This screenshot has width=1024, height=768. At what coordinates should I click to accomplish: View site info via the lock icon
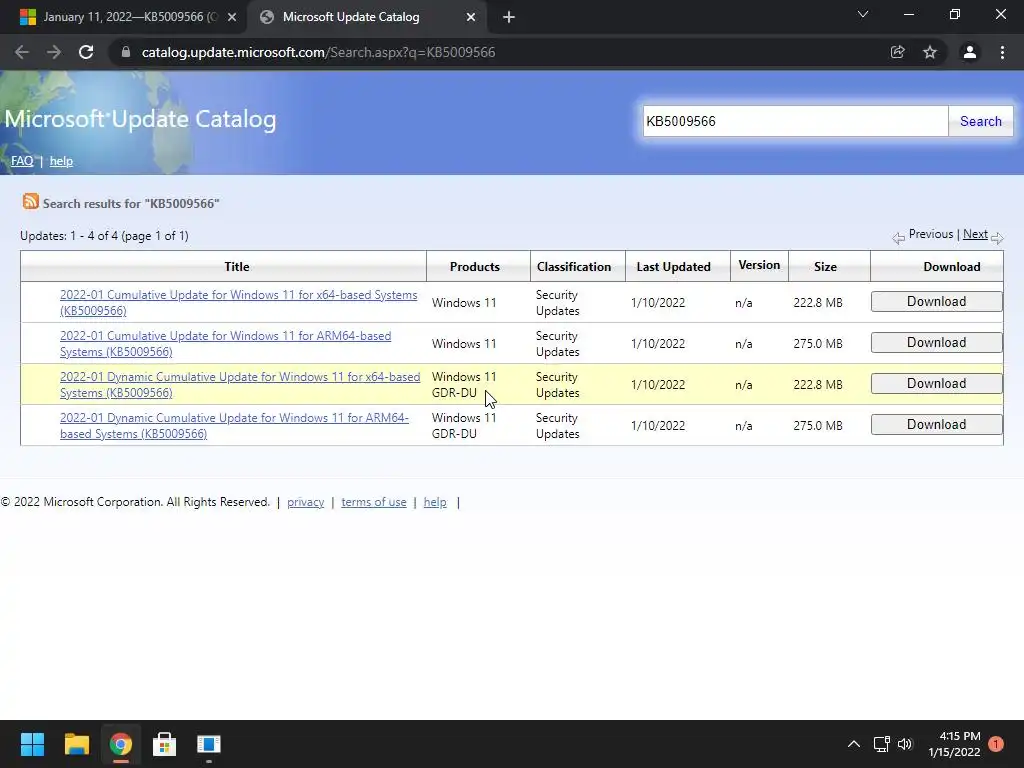126,52
